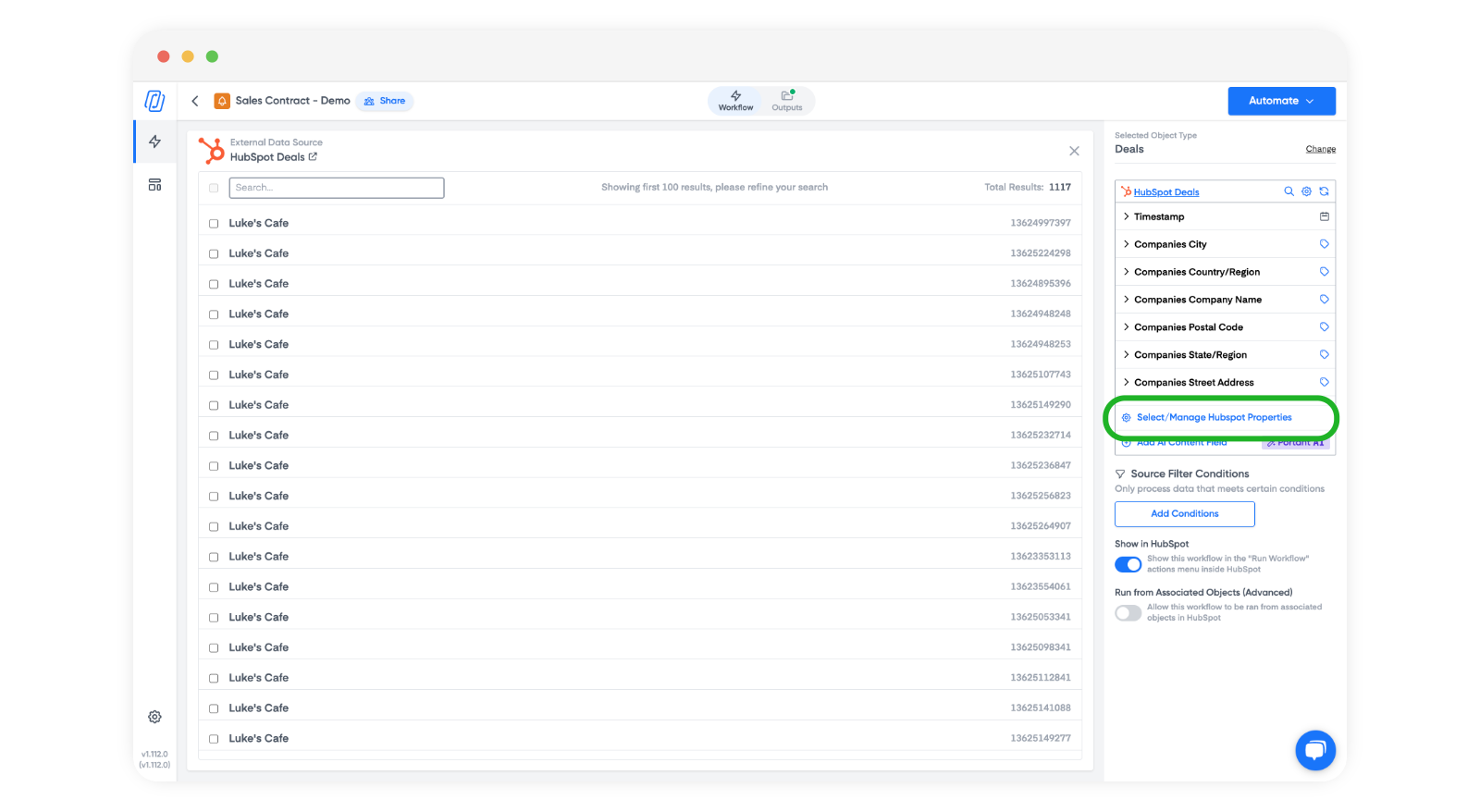Click the lightning bolt icon in left sidebar

point(154,141)
